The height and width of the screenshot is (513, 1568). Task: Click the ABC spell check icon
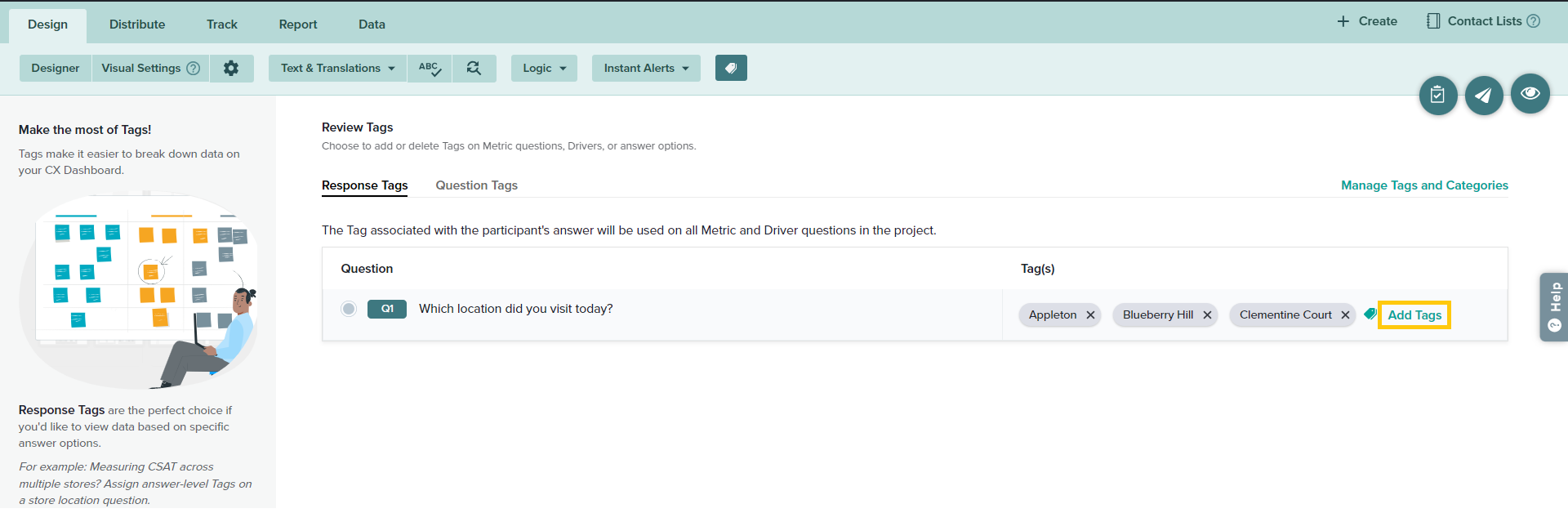click(430, 69)
